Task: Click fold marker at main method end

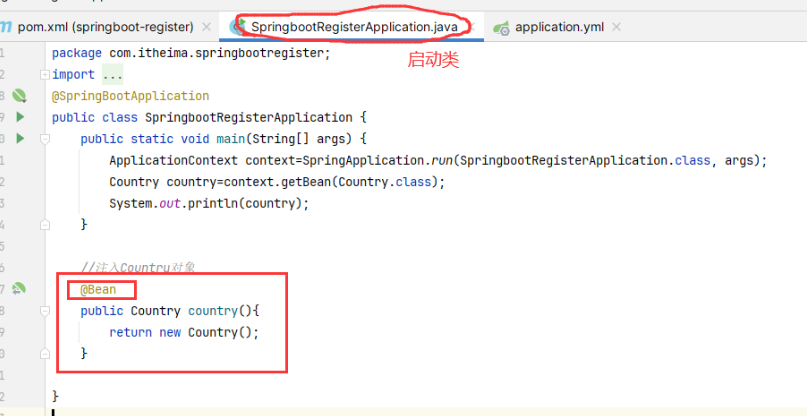Action: pos(45,225)
